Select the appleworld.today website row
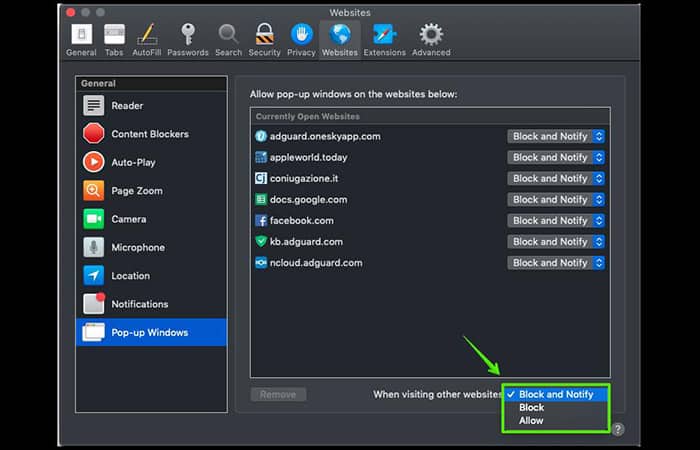Image resolution: width=700 pixels, height=450 pixels. pyautogui.click(x=430, y=157)
